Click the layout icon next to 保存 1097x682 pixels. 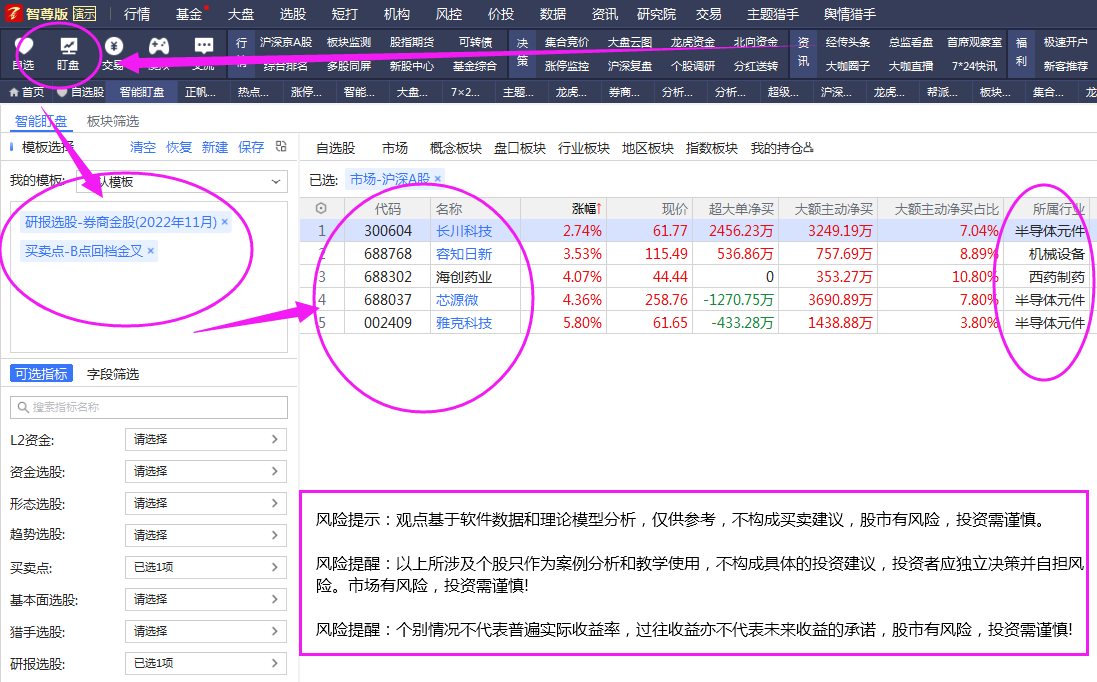point(281,146)
